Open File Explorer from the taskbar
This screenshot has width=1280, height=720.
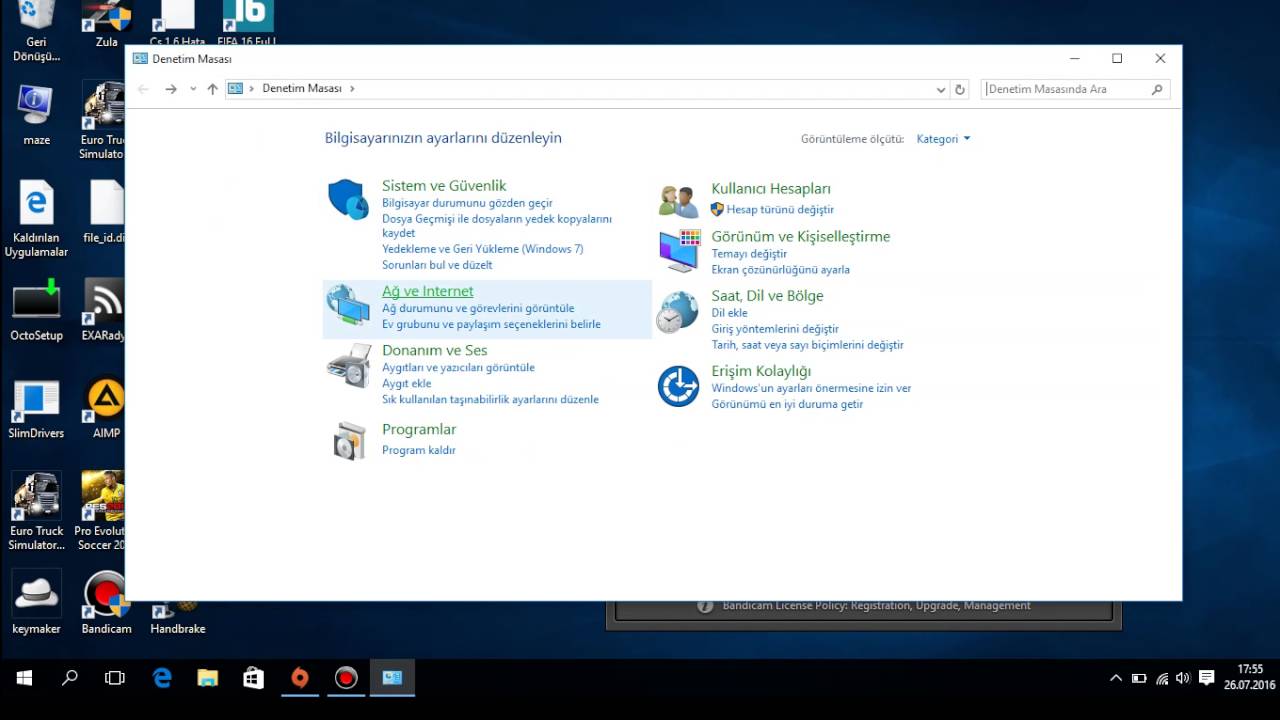coord(208,678)
